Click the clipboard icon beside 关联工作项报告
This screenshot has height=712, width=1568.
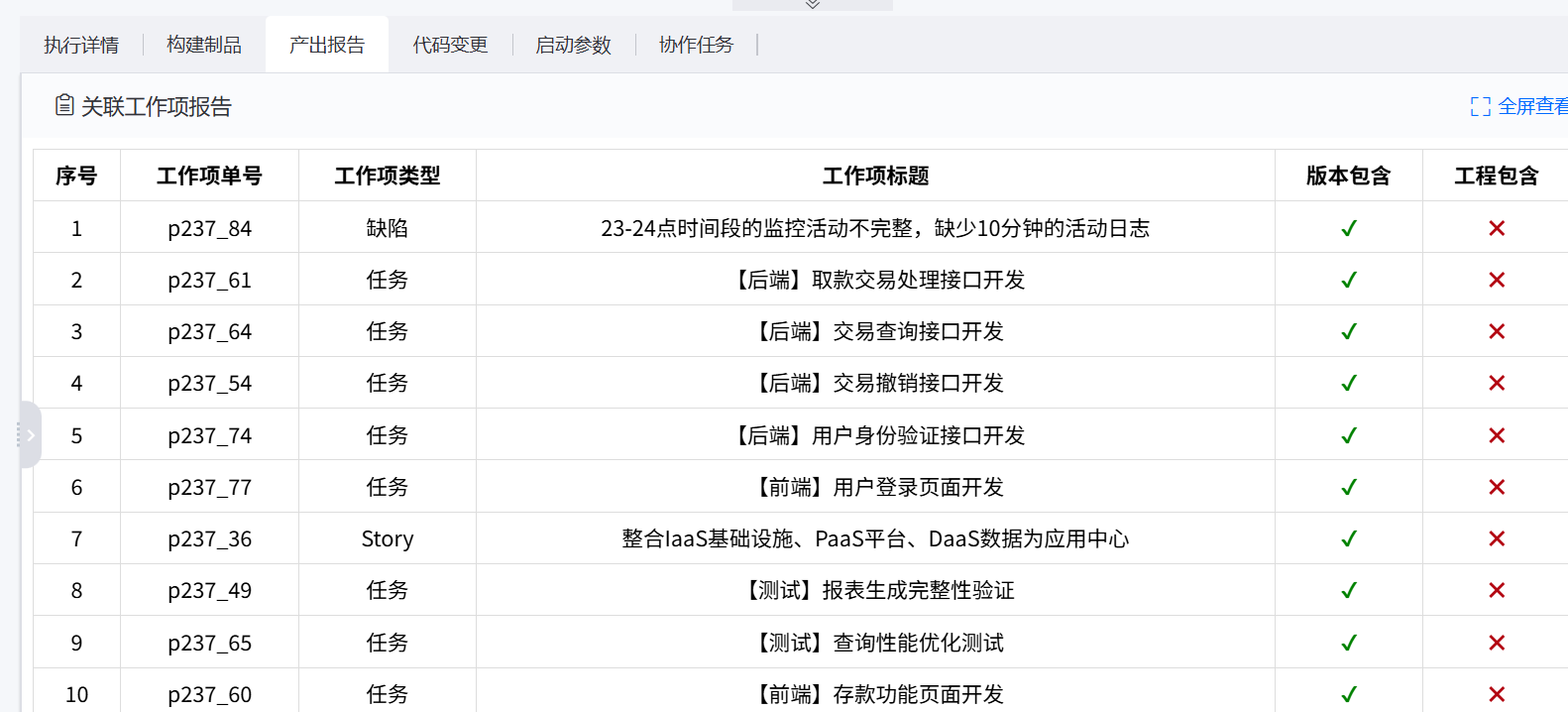coord(64,105)
